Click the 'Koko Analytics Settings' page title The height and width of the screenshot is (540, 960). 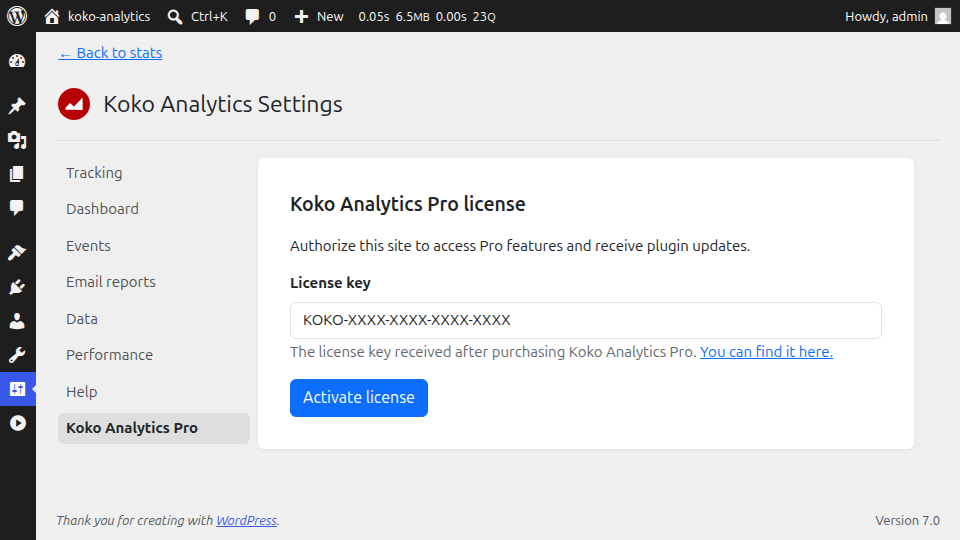[223, 104]
